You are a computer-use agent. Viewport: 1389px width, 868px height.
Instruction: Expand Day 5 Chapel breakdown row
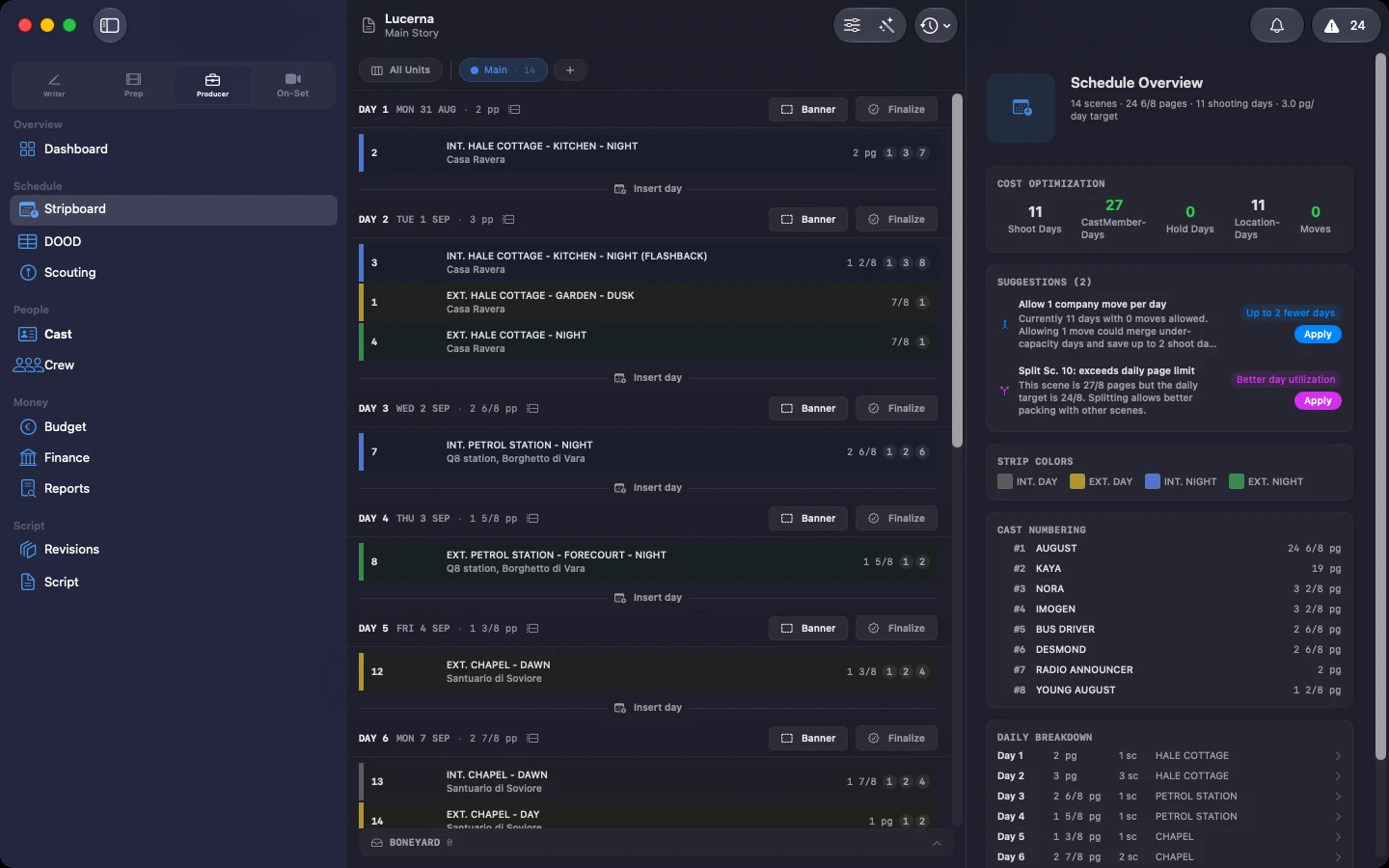1169,837
